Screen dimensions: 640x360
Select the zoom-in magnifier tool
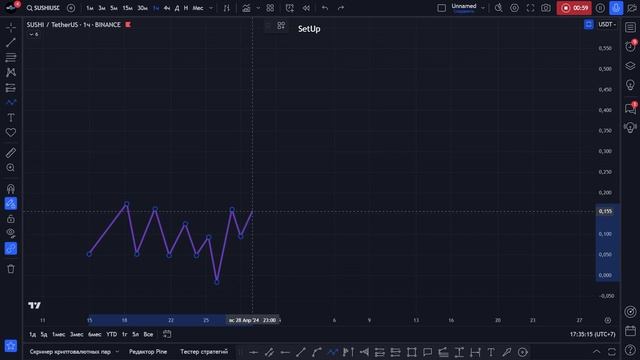11,168
